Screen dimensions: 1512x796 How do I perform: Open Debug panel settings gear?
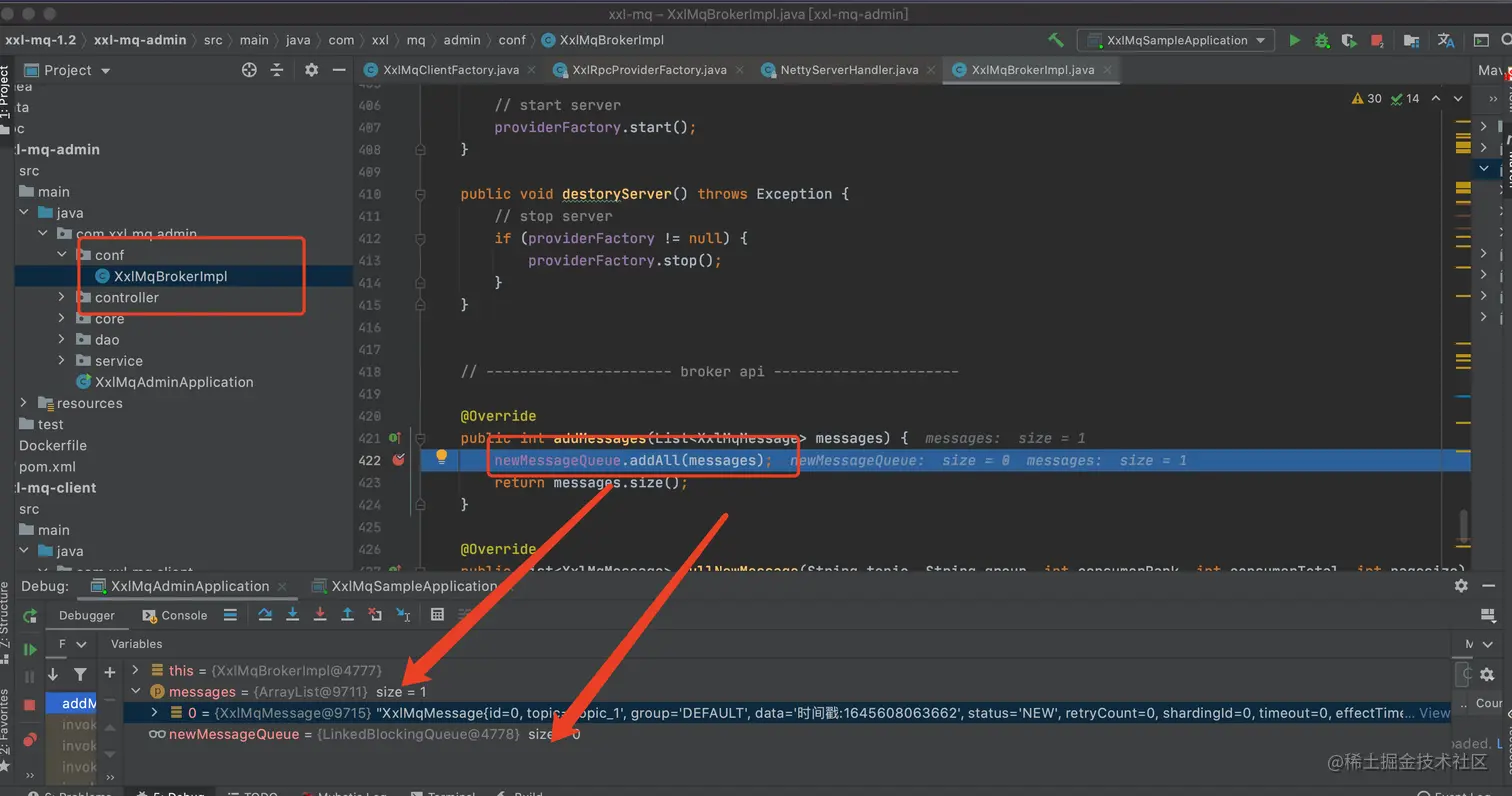[1461, 586]
